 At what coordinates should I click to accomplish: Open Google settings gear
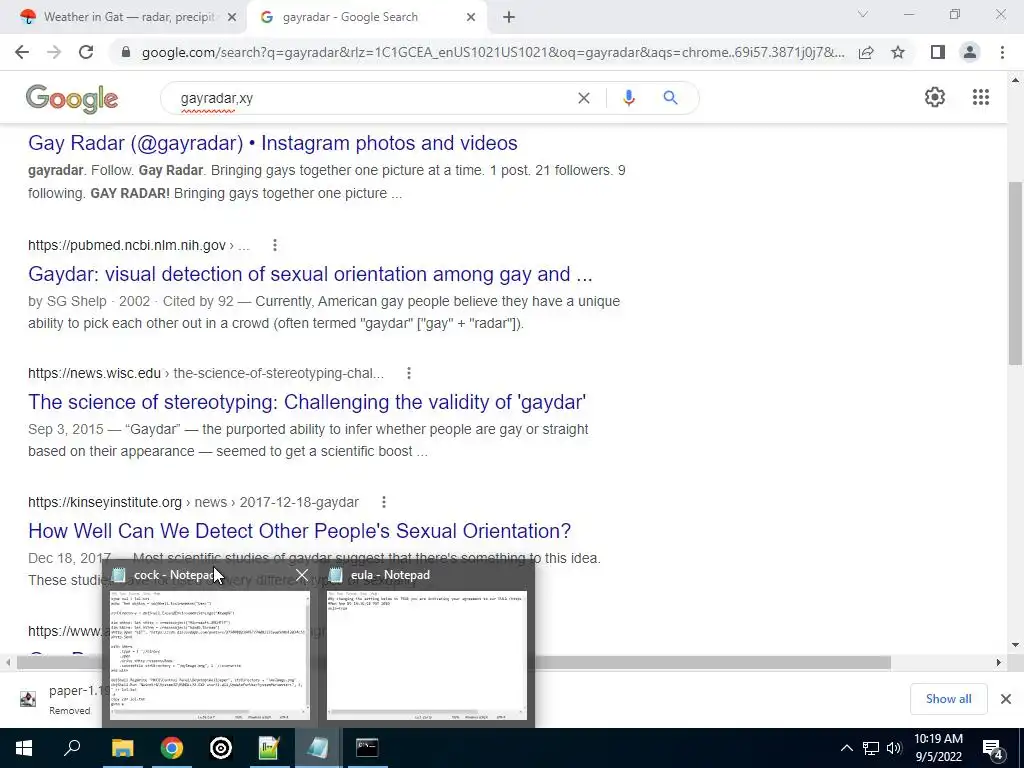[x=935, y=97]
